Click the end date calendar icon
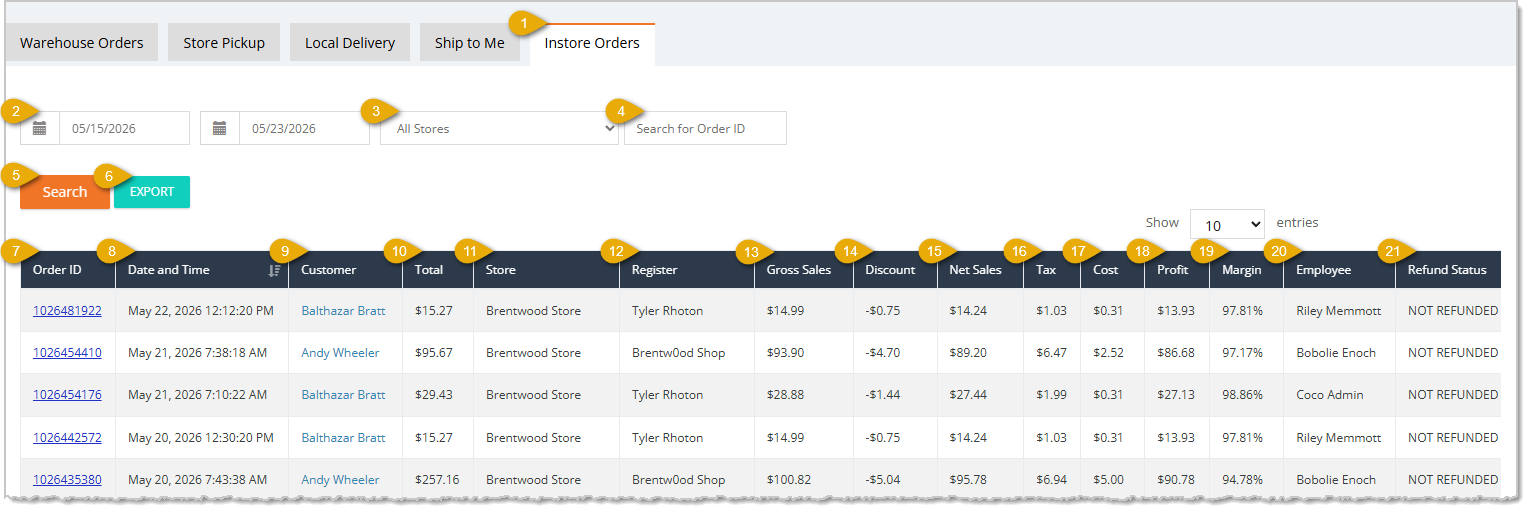The height and width of the screenshot is (512, 1528). pyautogui.click(x=220, y=128)
